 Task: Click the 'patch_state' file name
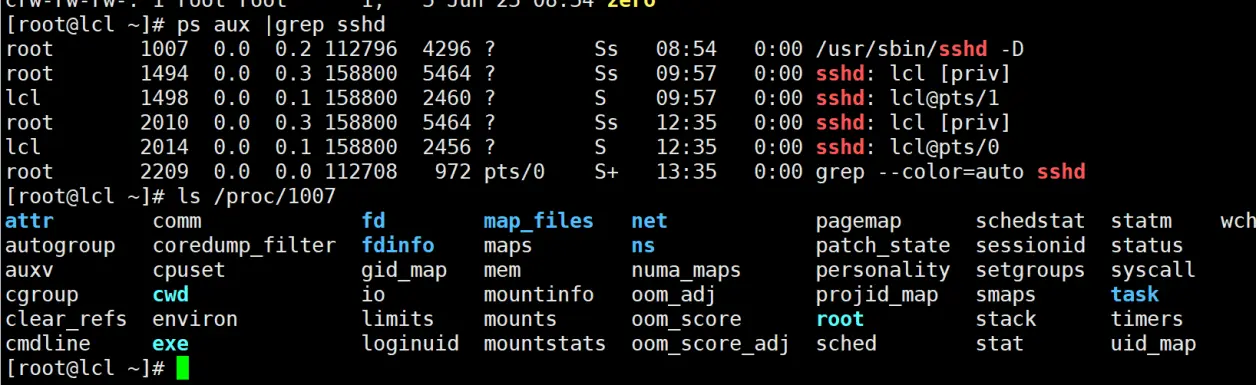pyautogui.click(x=883, y=245)
